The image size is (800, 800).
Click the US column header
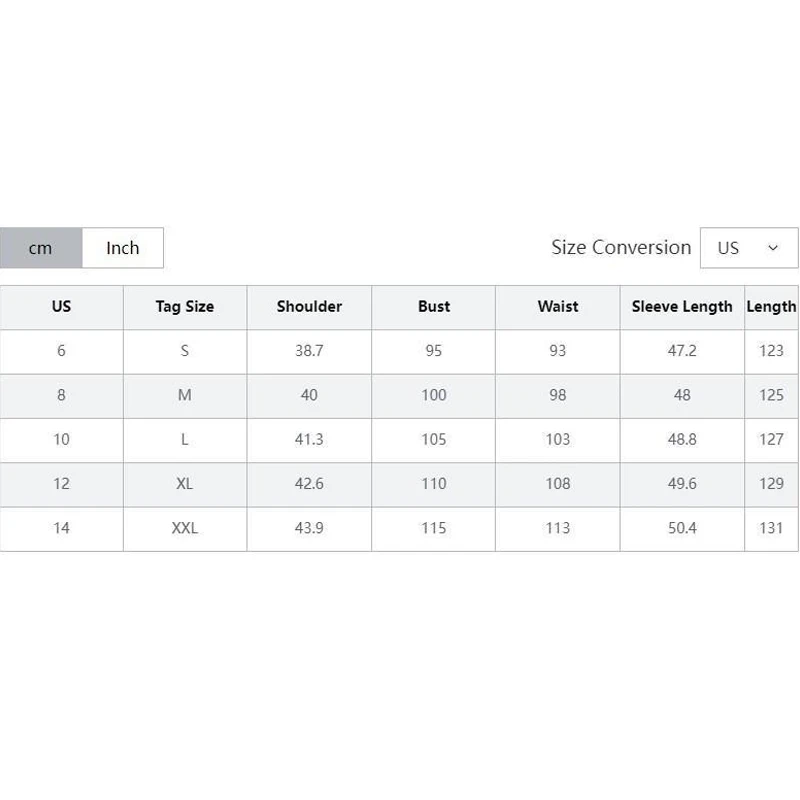click(61, 307)
